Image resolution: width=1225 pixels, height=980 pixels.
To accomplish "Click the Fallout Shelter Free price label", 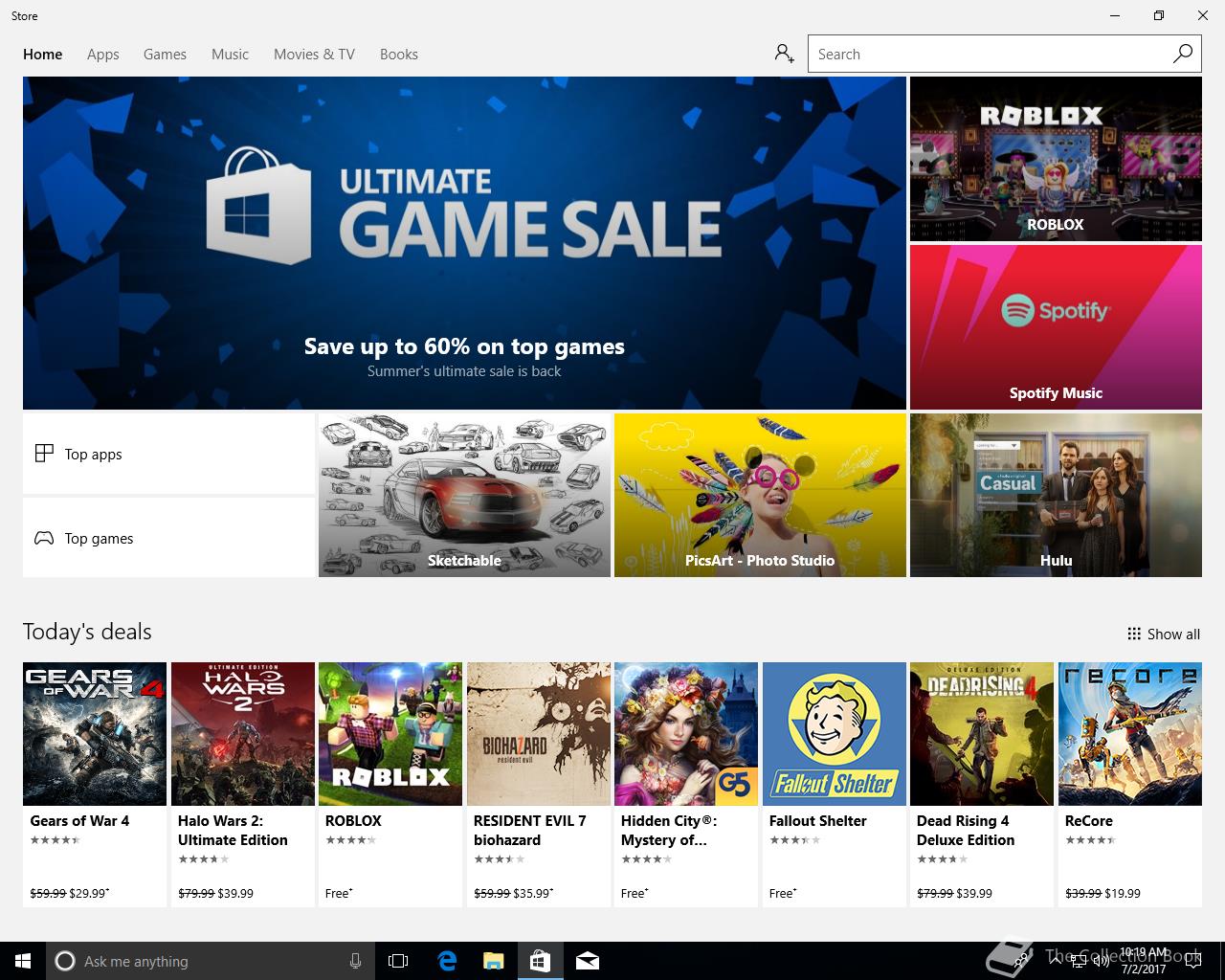I will coord(782,893).
